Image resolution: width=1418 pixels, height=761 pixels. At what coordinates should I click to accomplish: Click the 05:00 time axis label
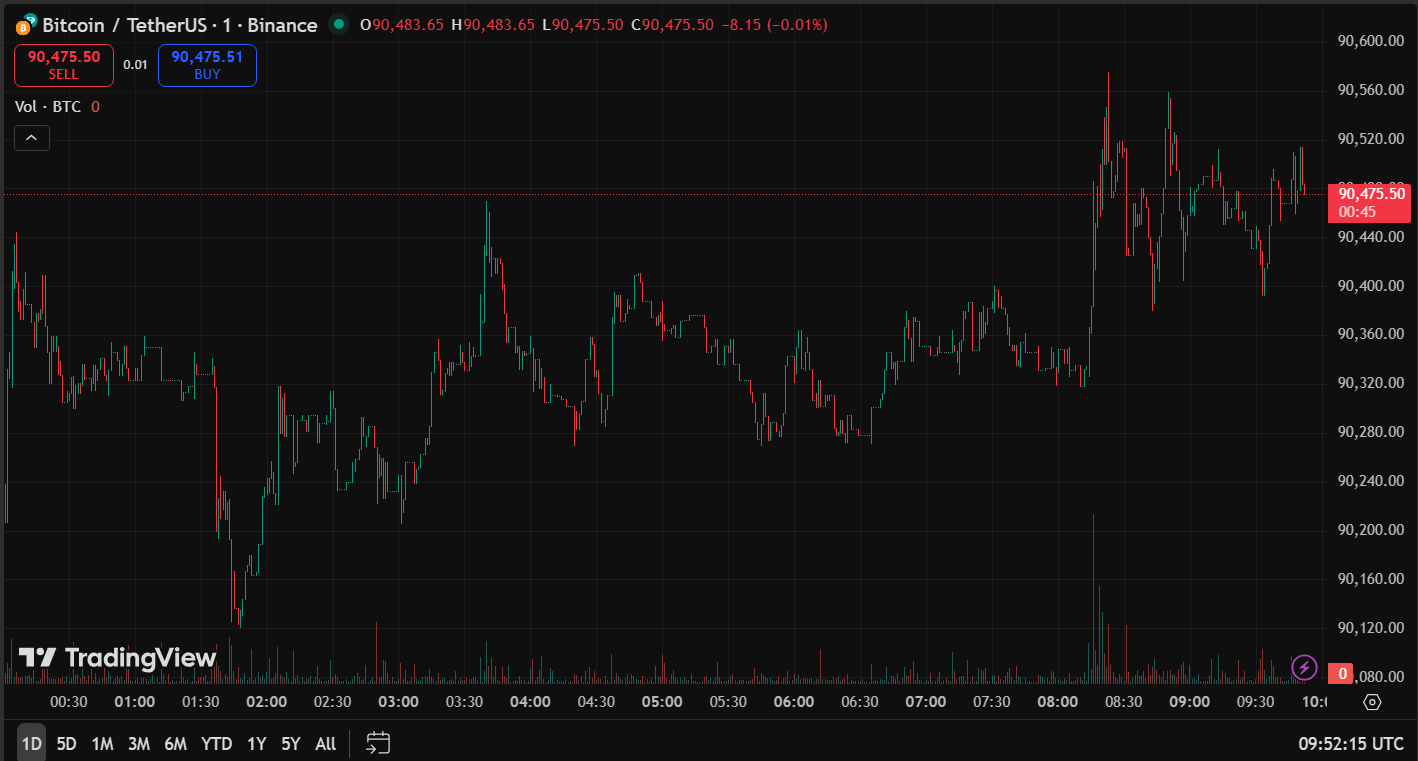(x=662, y=702)
